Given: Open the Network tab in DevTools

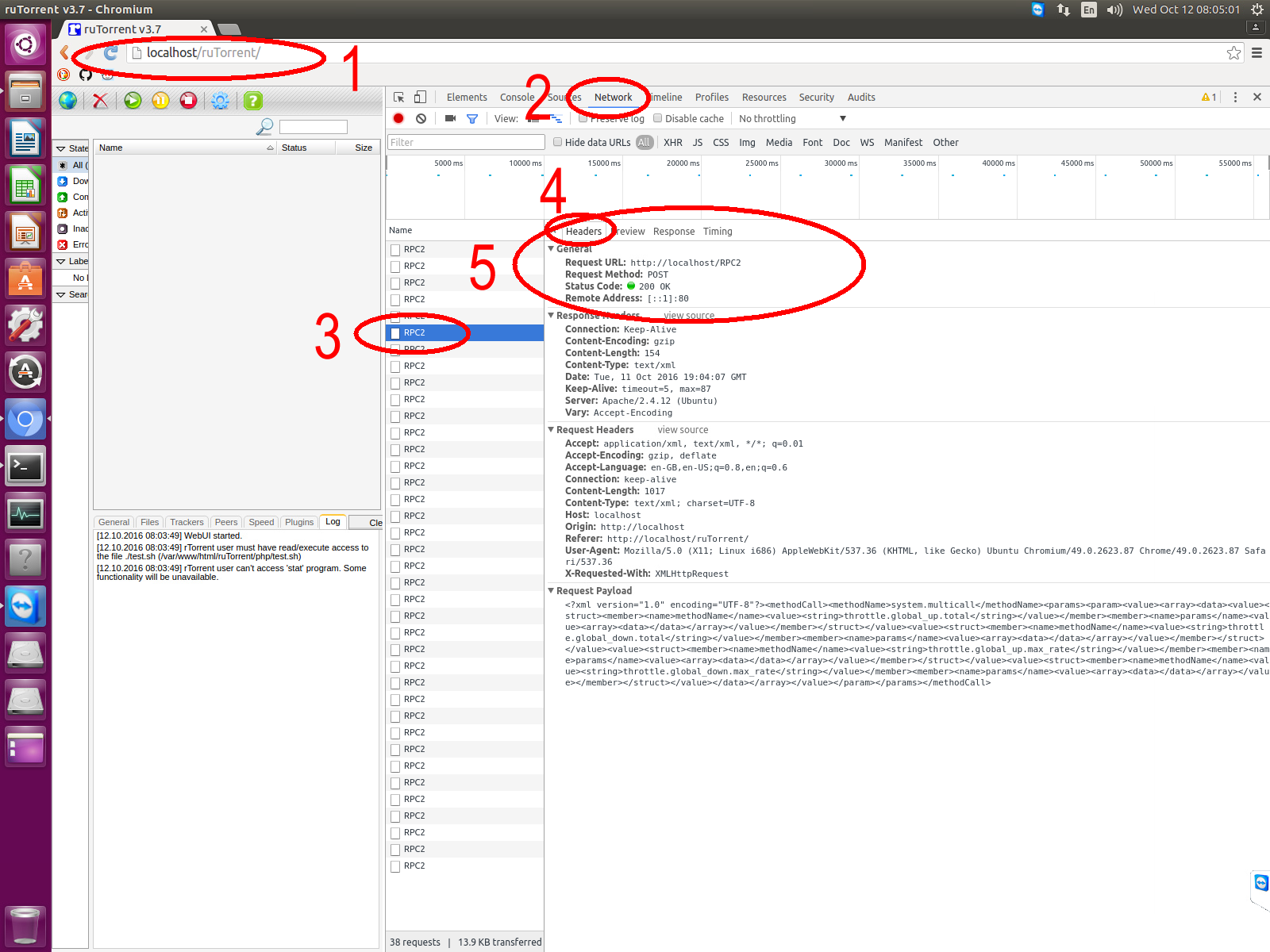Looking at the screenshot, I should tap(614, 97).
